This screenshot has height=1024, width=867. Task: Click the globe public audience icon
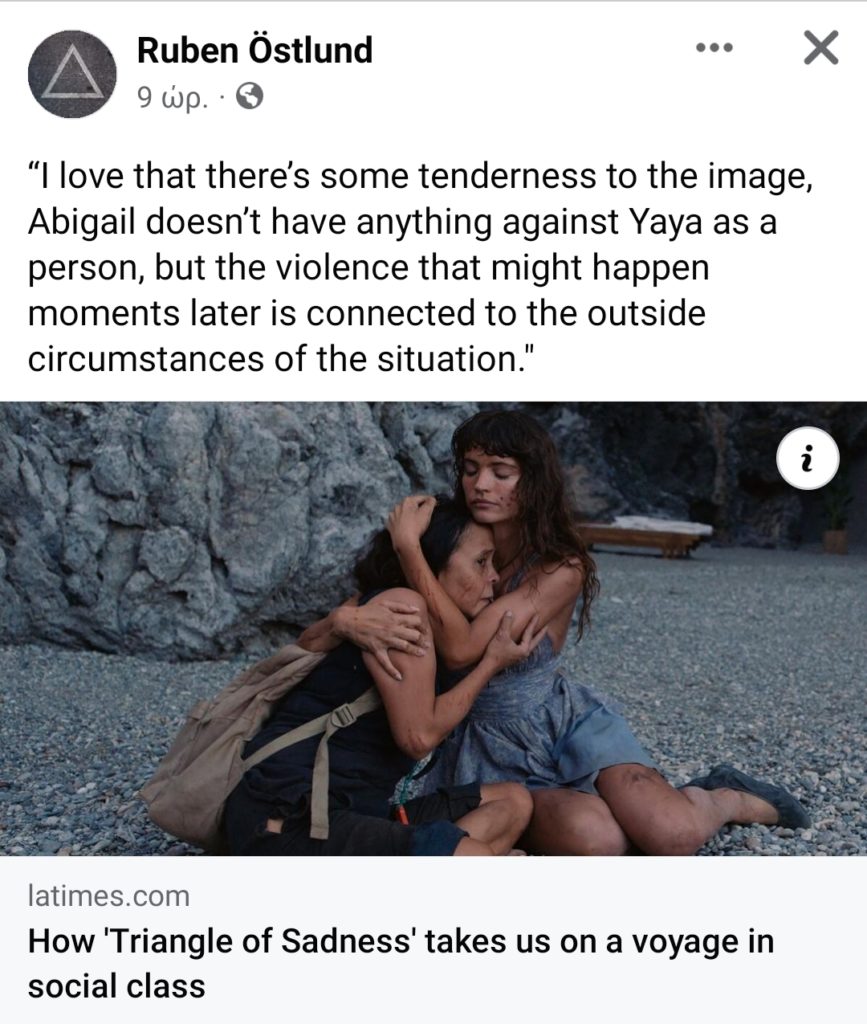249,97
